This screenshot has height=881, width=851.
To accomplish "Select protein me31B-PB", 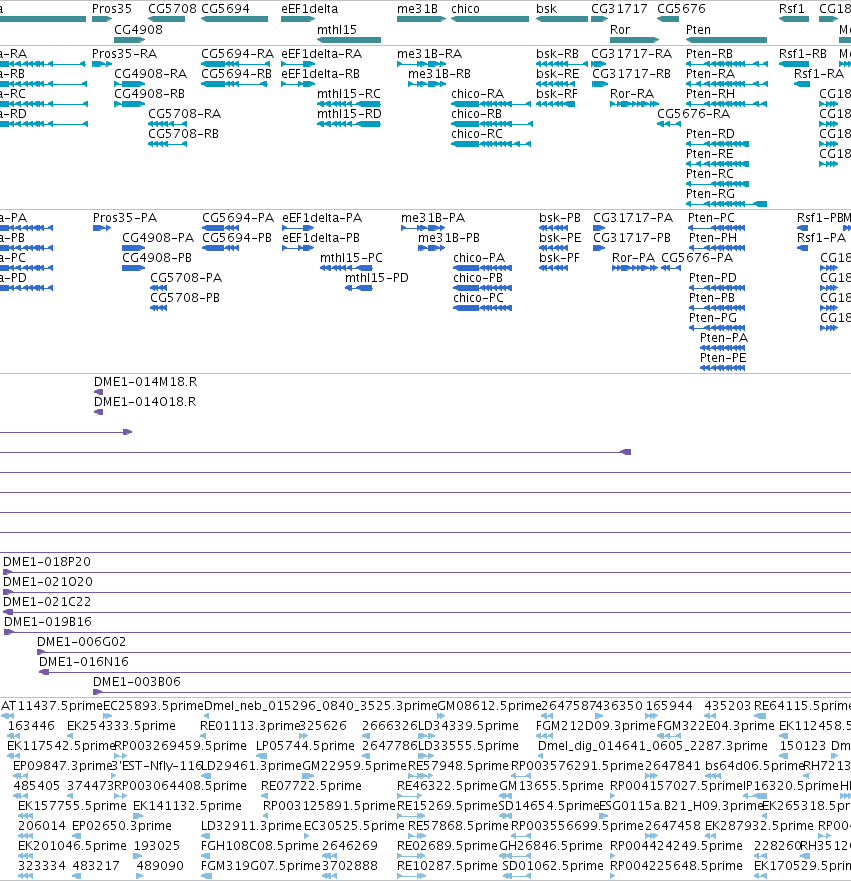I will pos(431,248).
